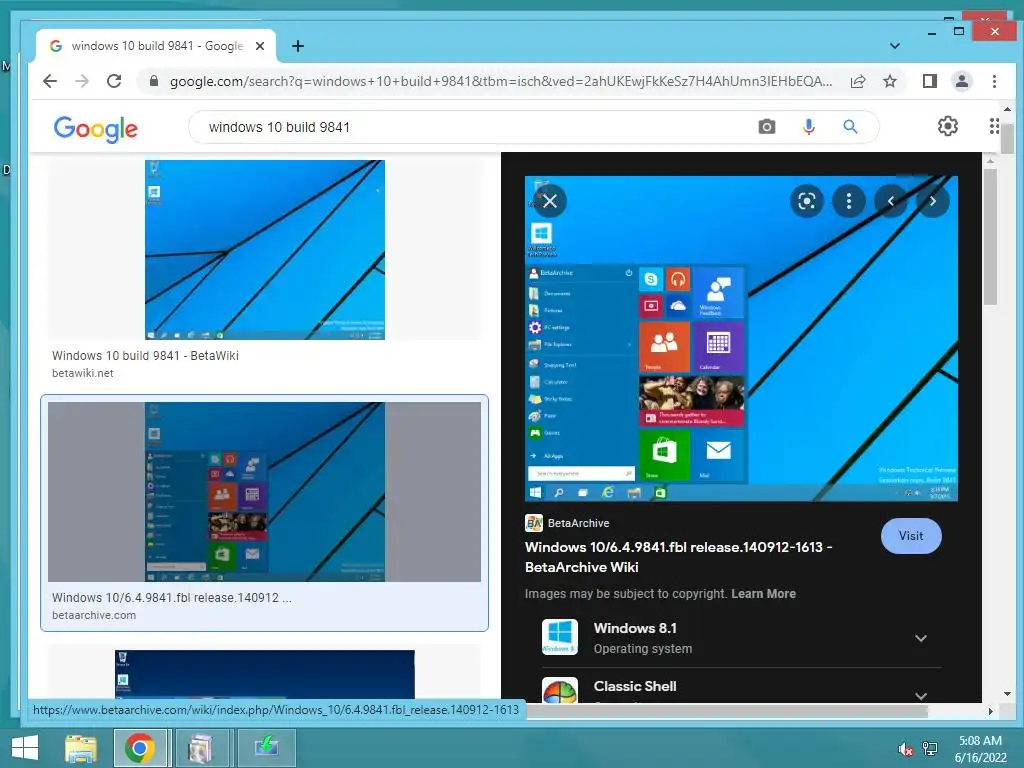The height and width of the screenshot is (768, 1024).
Task: Close the windows 10 build 9841 tab
Action: pyautogui.click(x=260, y=46)
